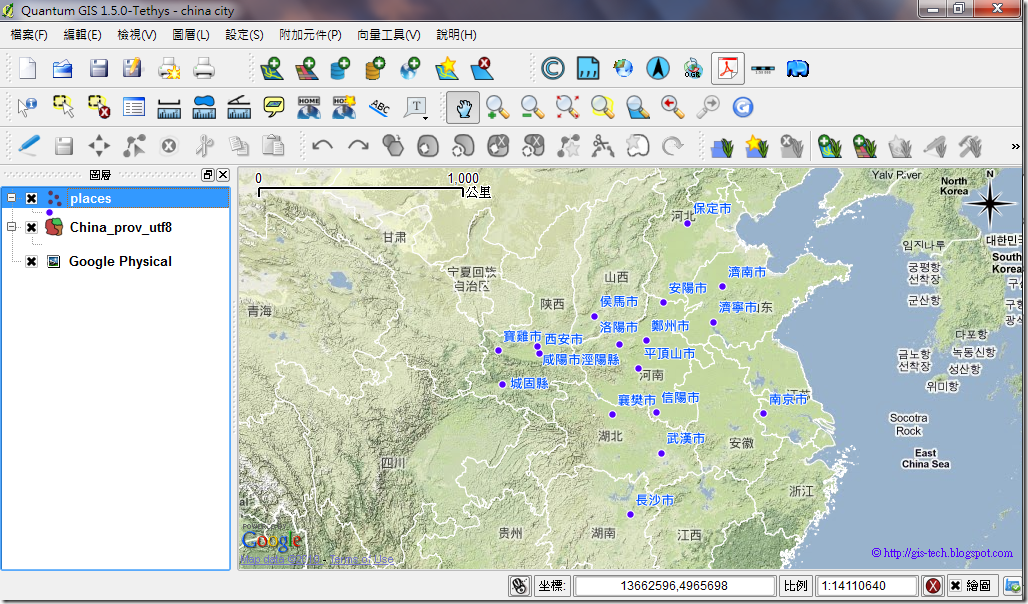1028x604 pixels.
Task: Open the 說明(H) menu
Action: pyautogui.click(x=456, y=35)
